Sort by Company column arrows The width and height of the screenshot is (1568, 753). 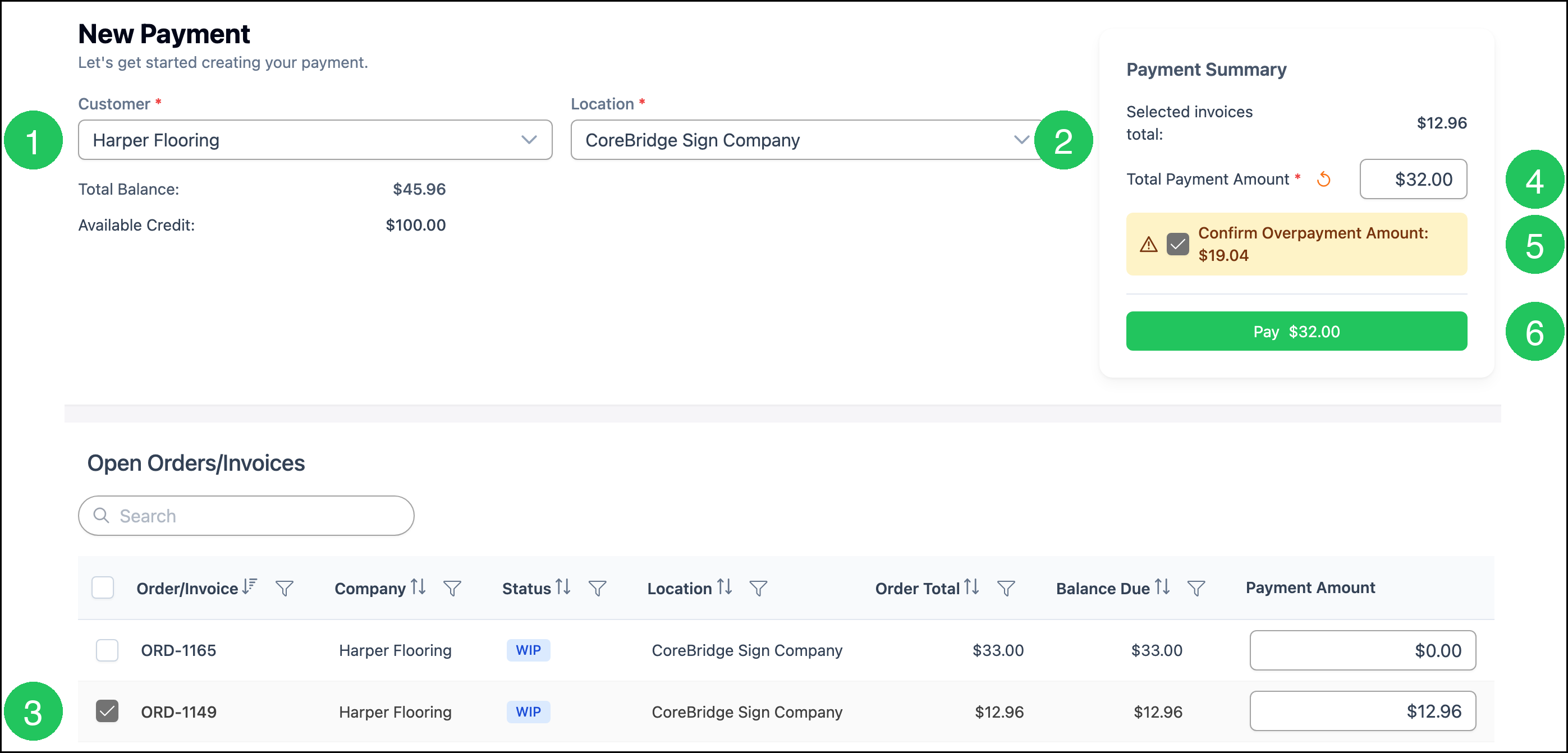point(418,587)
